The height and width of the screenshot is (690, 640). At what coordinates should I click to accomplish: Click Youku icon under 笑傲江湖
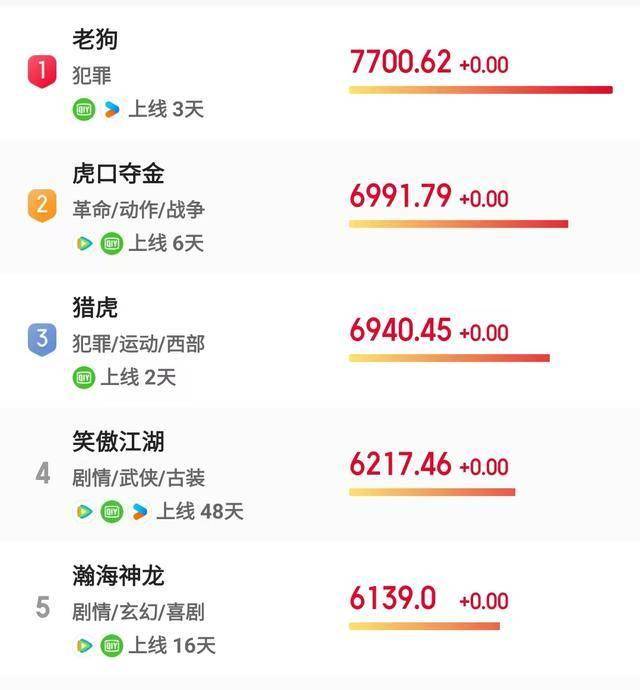coord(140,511)
